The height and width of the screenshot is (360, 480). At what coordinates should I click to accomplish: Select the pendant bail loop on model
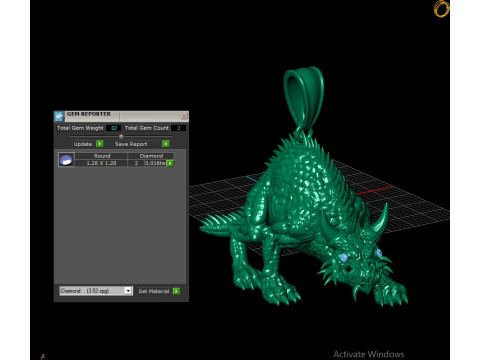tap(303, 97)
